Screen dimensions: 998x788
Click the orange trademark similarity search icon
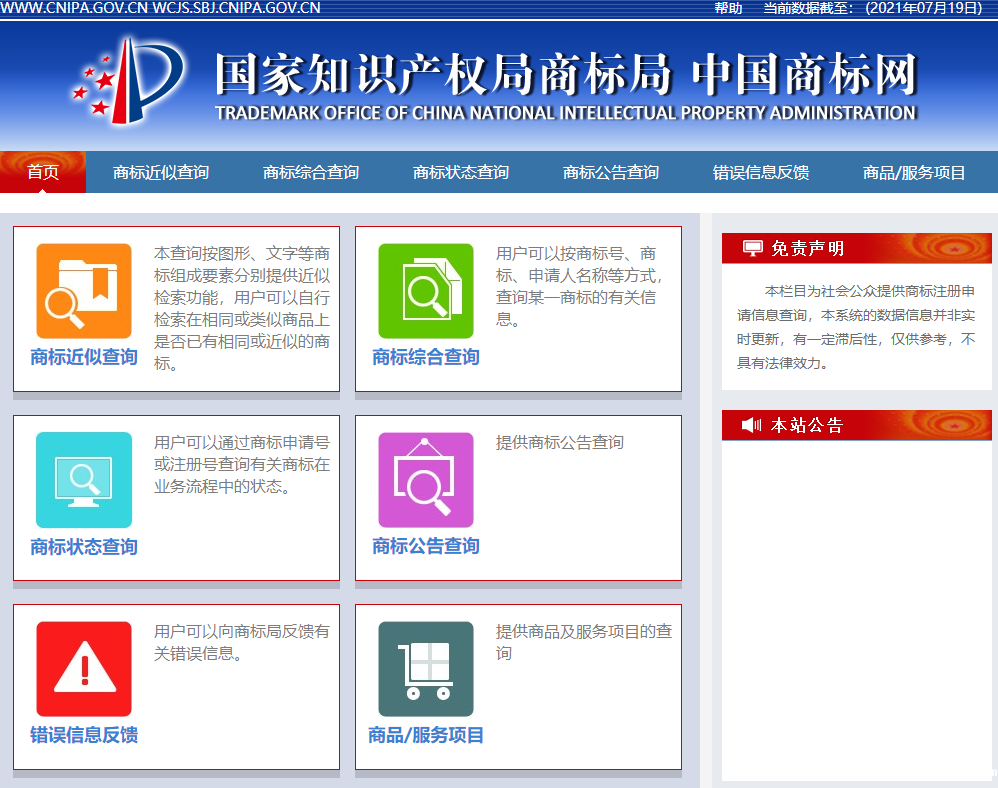[84, 291]
